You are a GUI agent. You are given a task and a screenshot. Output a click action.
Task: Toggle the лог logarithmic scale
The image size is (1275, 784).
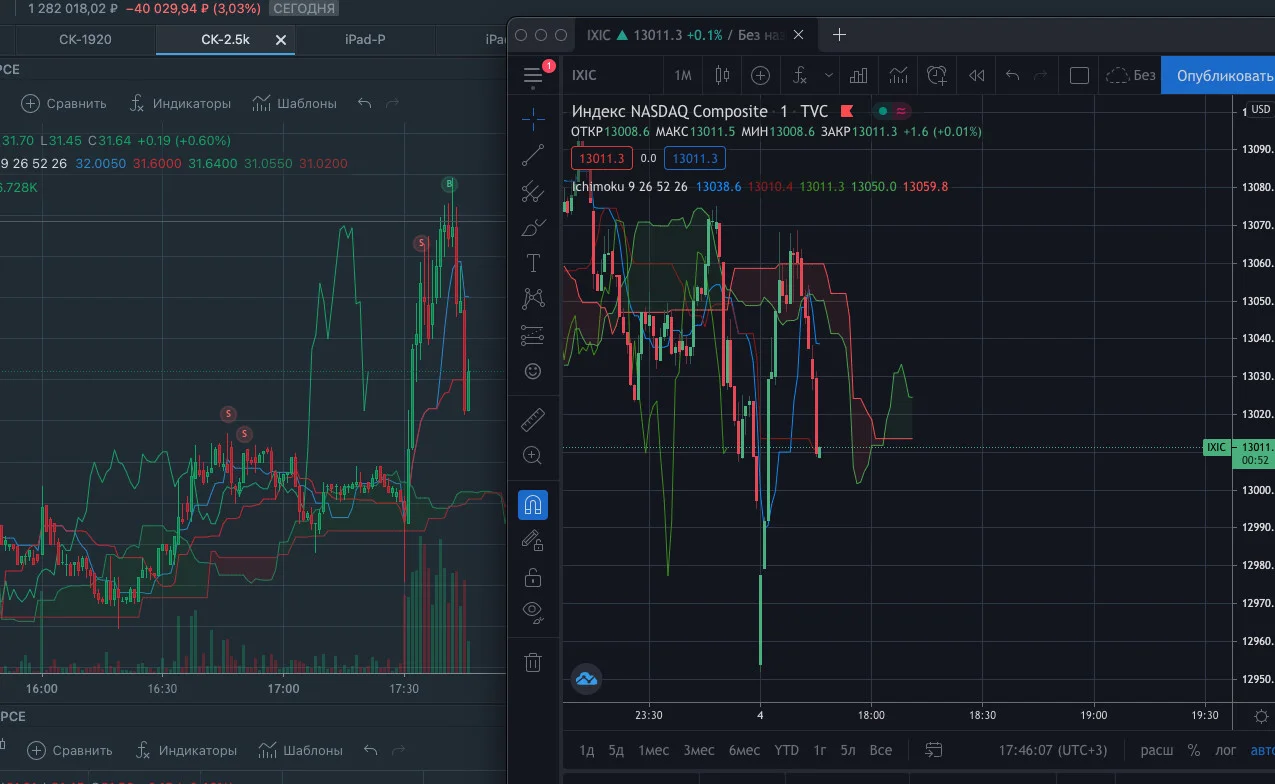tap(1225, 750)
